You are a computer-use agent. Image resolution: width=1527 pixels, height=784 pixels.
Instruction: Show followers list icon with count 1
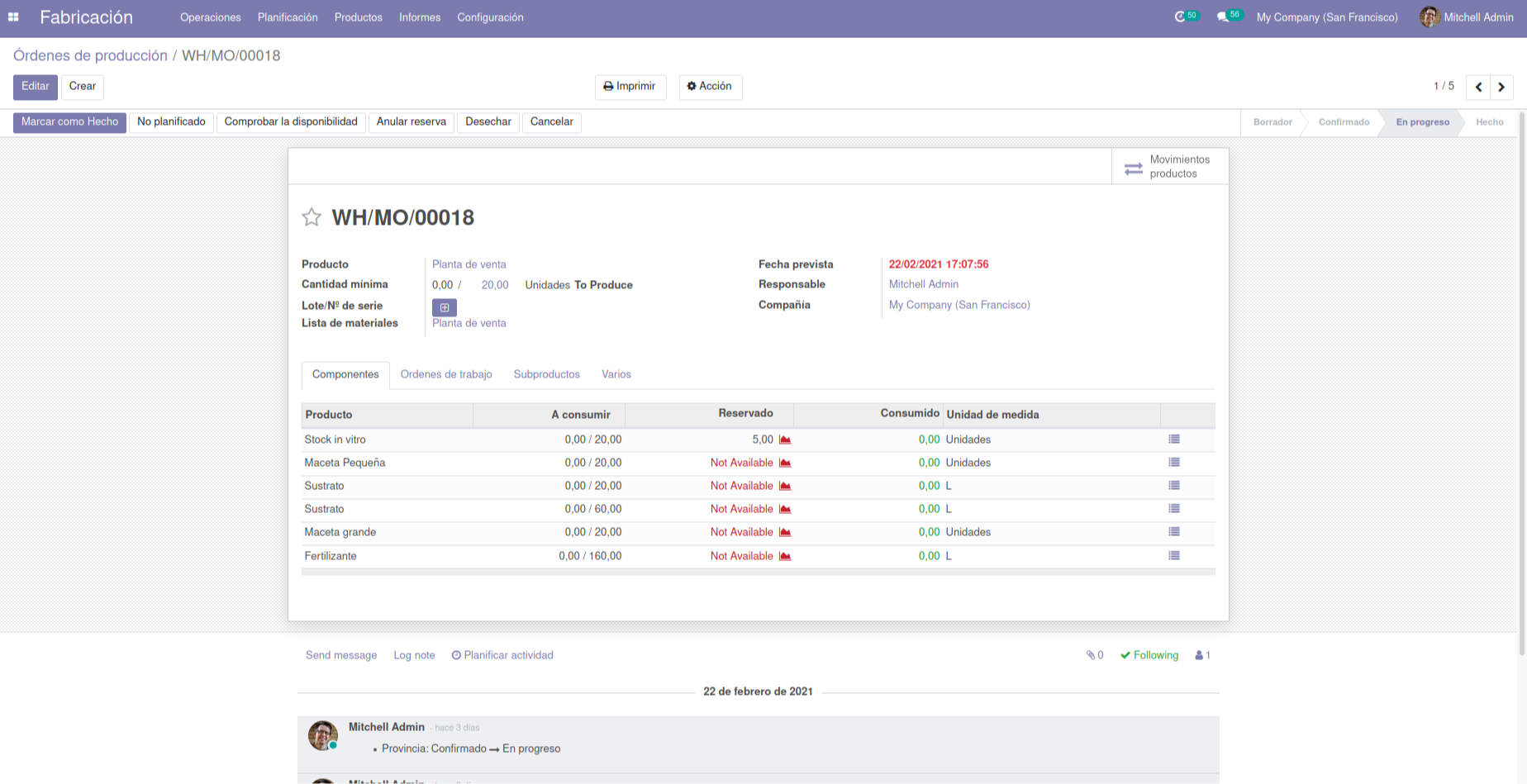[x=1202, y=655]
